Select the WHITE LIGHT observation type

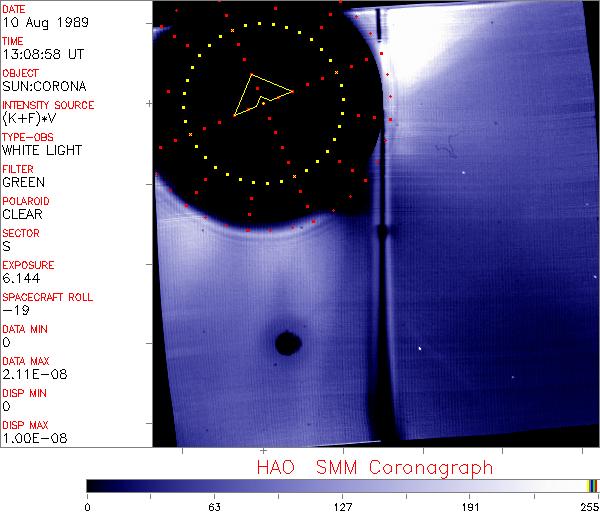(42, 150)
